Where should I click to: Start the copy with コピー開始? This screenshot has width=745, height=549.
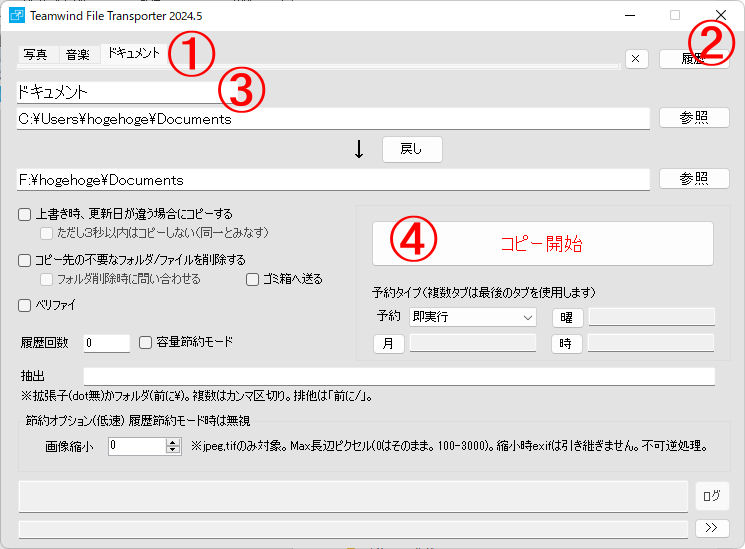542,243
